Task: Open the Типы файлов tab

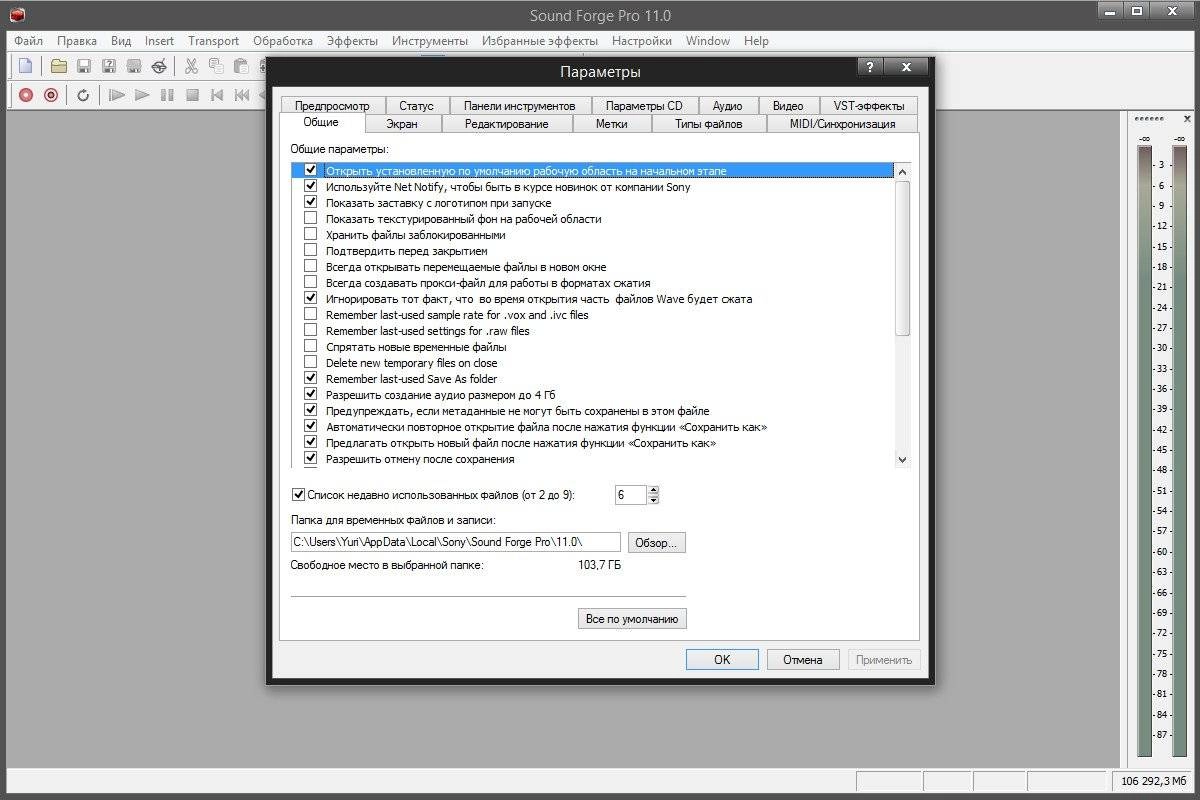Action: pos(709,124)
